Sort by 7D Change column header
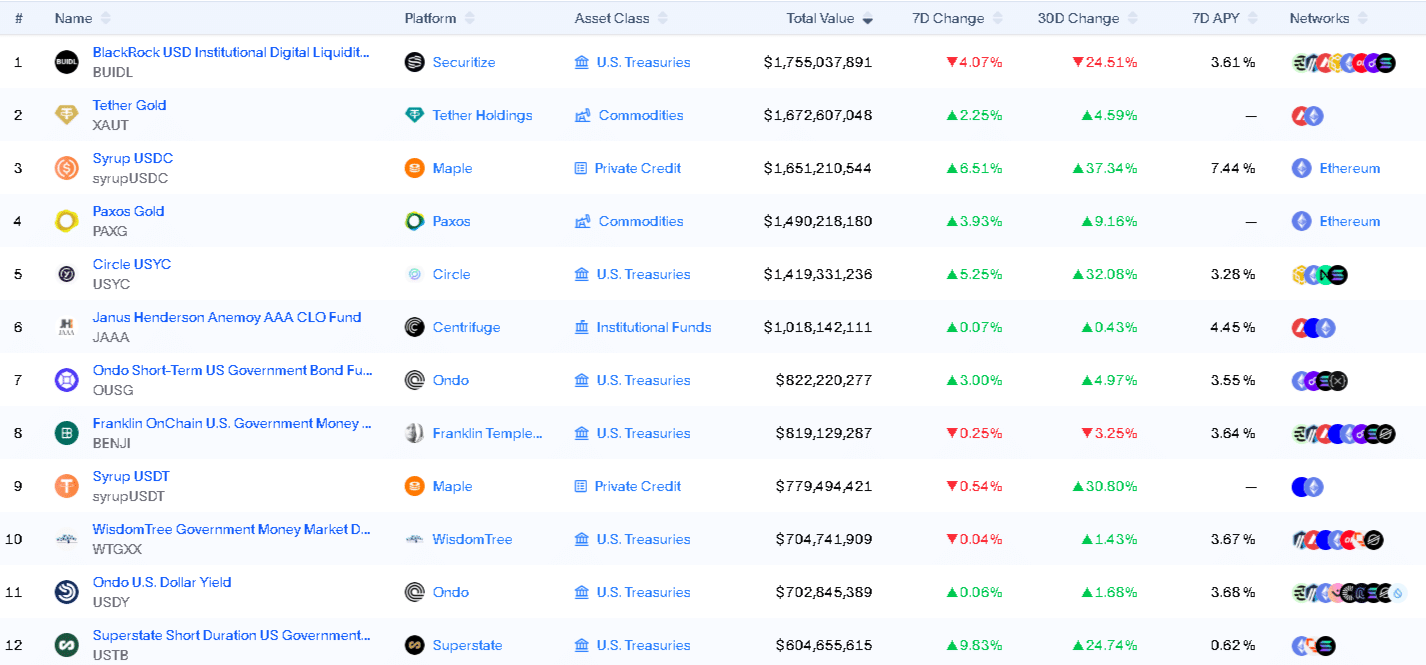Image resolution: width=1426 pixels, height=665 pixels. point(948,18)
